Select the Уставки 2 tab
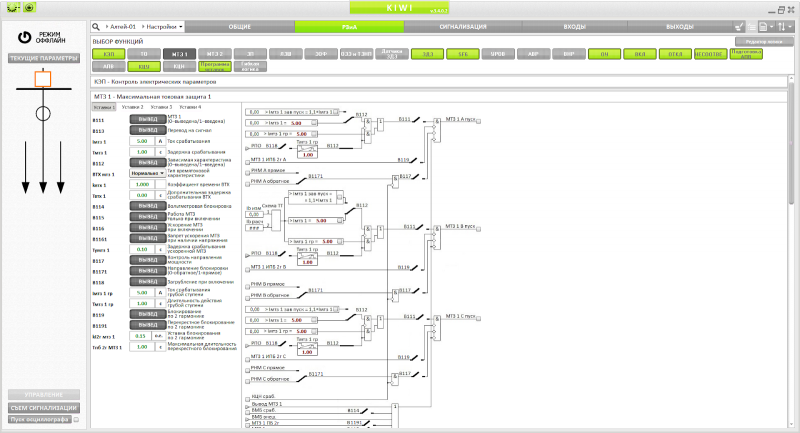 pyautogui.click(x=133, y=107)
